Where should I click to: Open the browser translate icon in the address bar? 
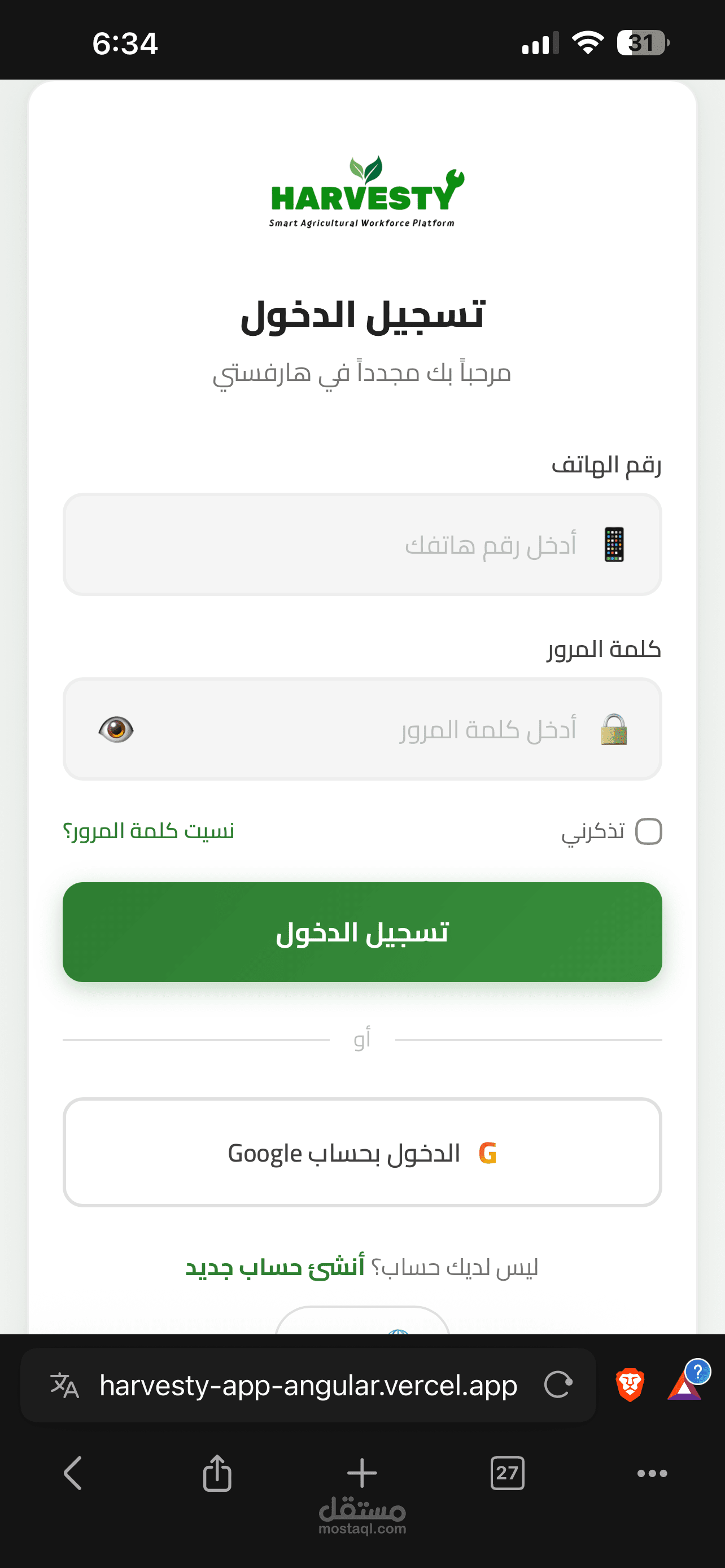64,1385
